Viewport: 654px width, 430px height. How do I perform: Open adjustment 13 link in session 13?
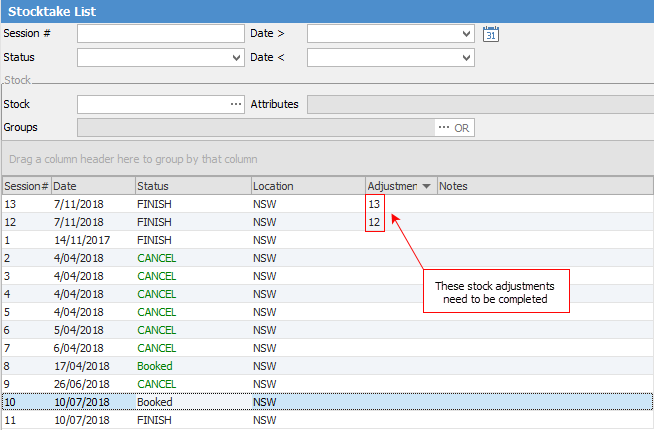point(374,204)
